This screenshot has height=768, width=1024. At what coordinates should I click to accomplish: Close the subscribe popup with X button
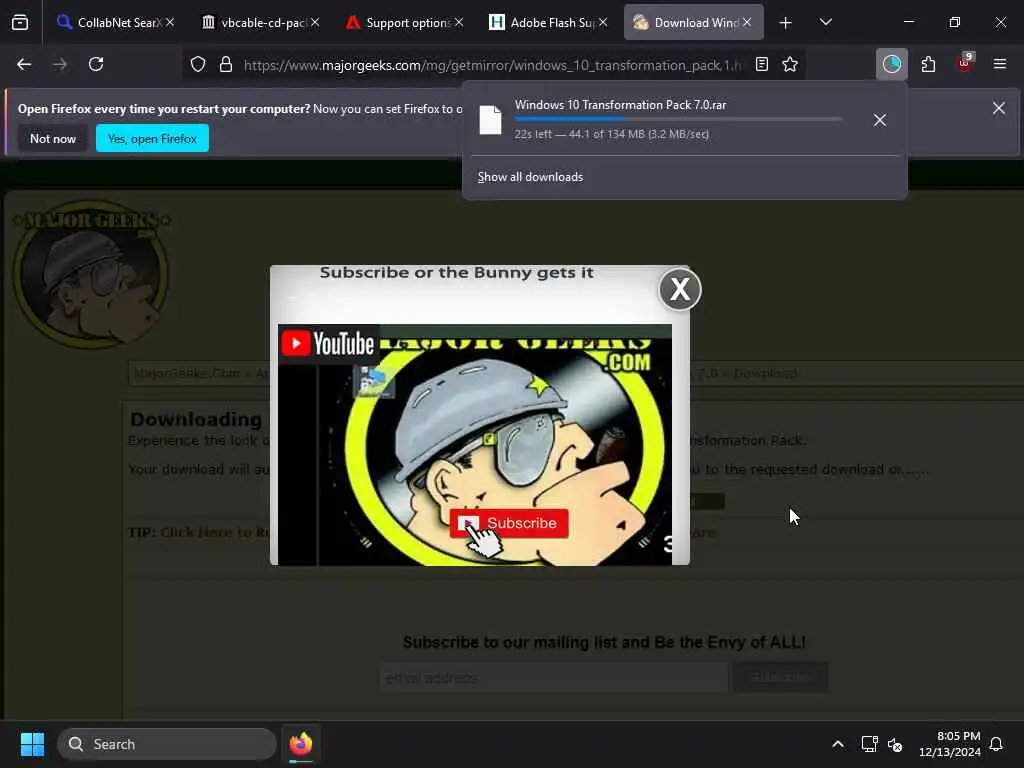tap(680, 289)
